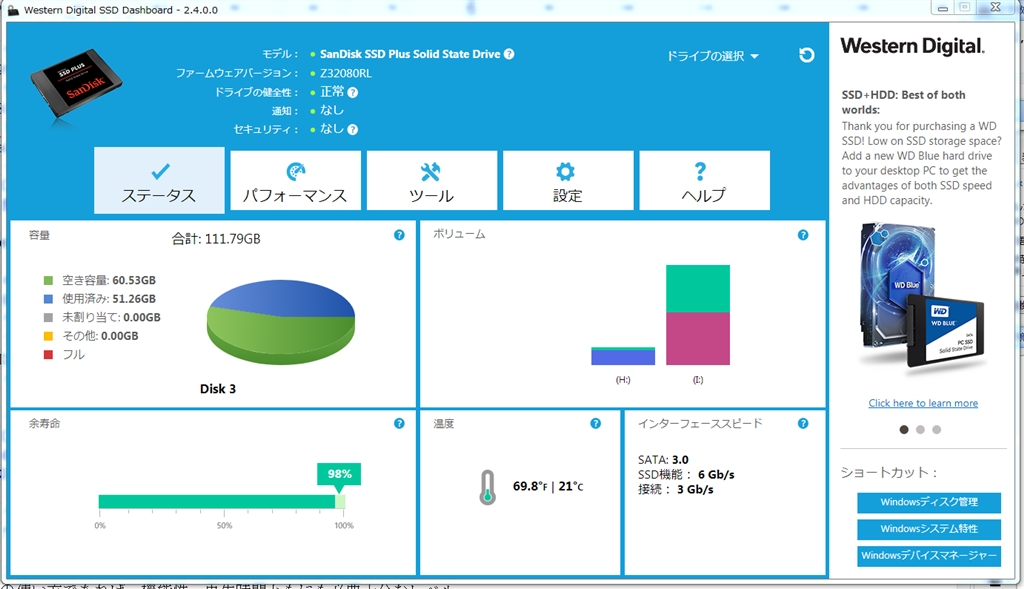Open Windowsシステム特性 shortcut
This screenshot has width=1024, height=589.
pos(928,529)
